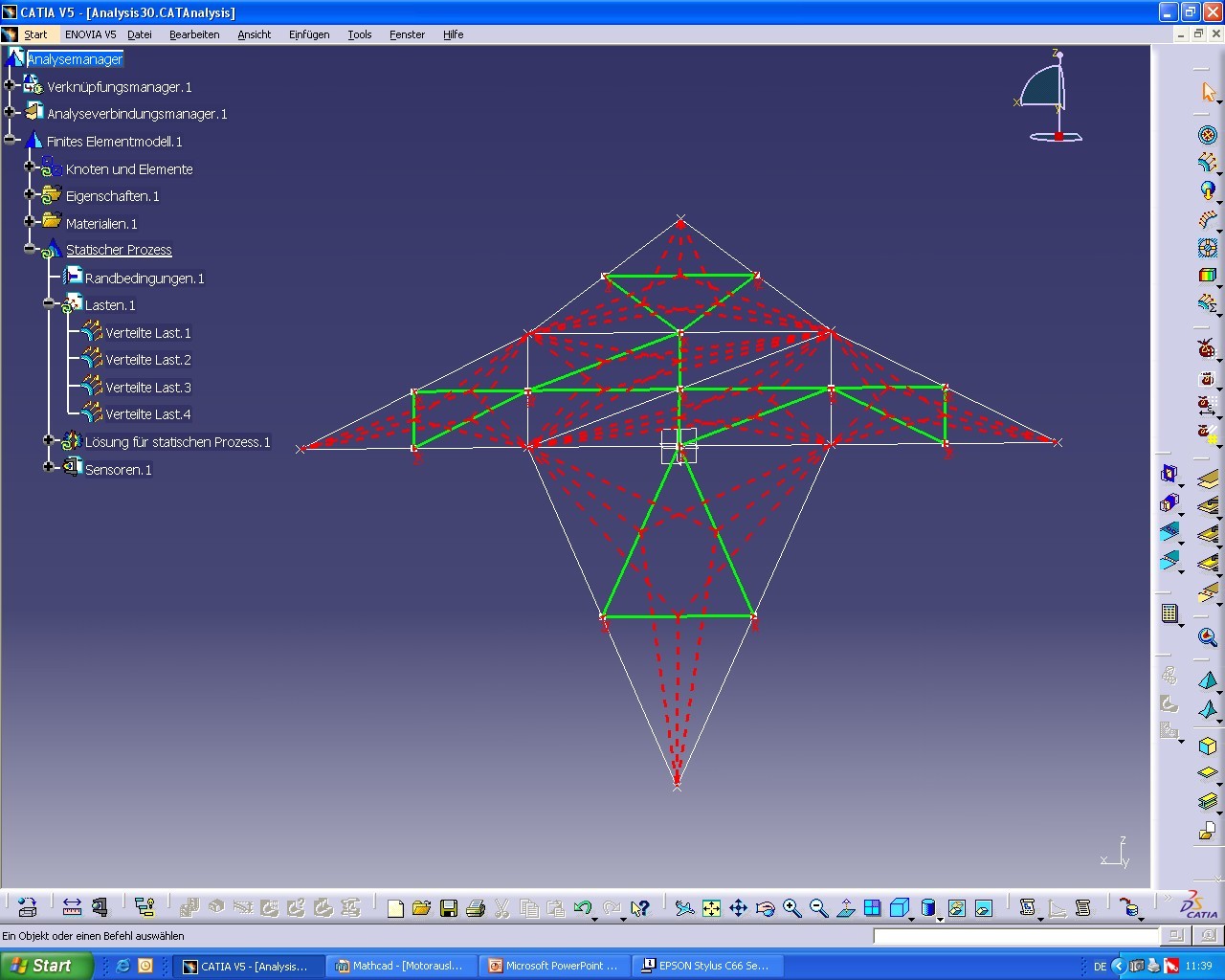
Task: Select Verteilte Last.1 in the tree
Action: (148, 333)
